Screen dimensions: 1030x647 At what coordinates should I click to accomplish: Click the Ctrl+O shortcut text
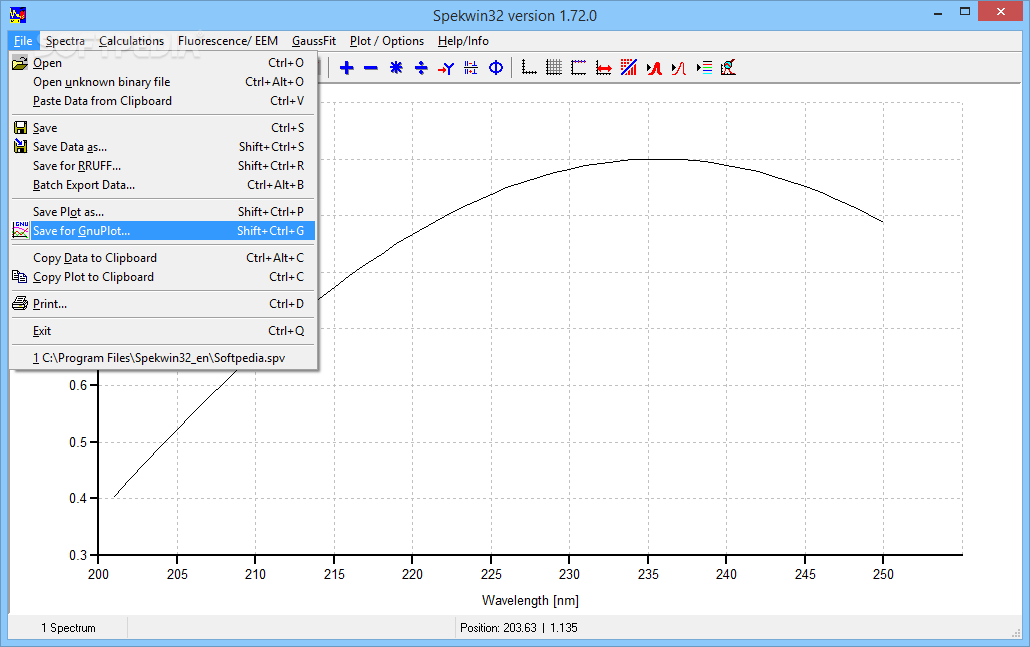[x=286, y=63]
